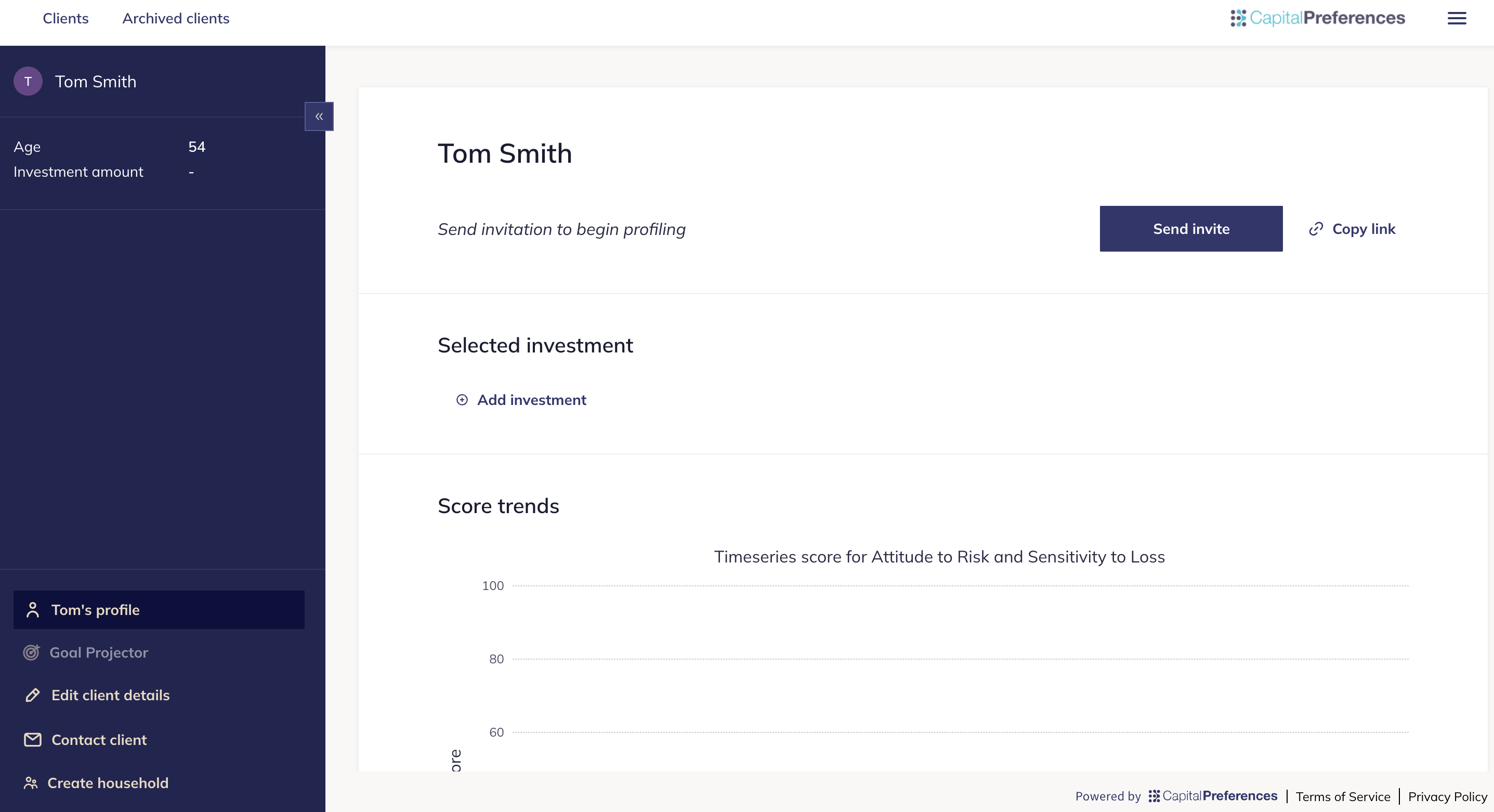Click the Send invite button
1494x812 pixels.
(1190, 229)
